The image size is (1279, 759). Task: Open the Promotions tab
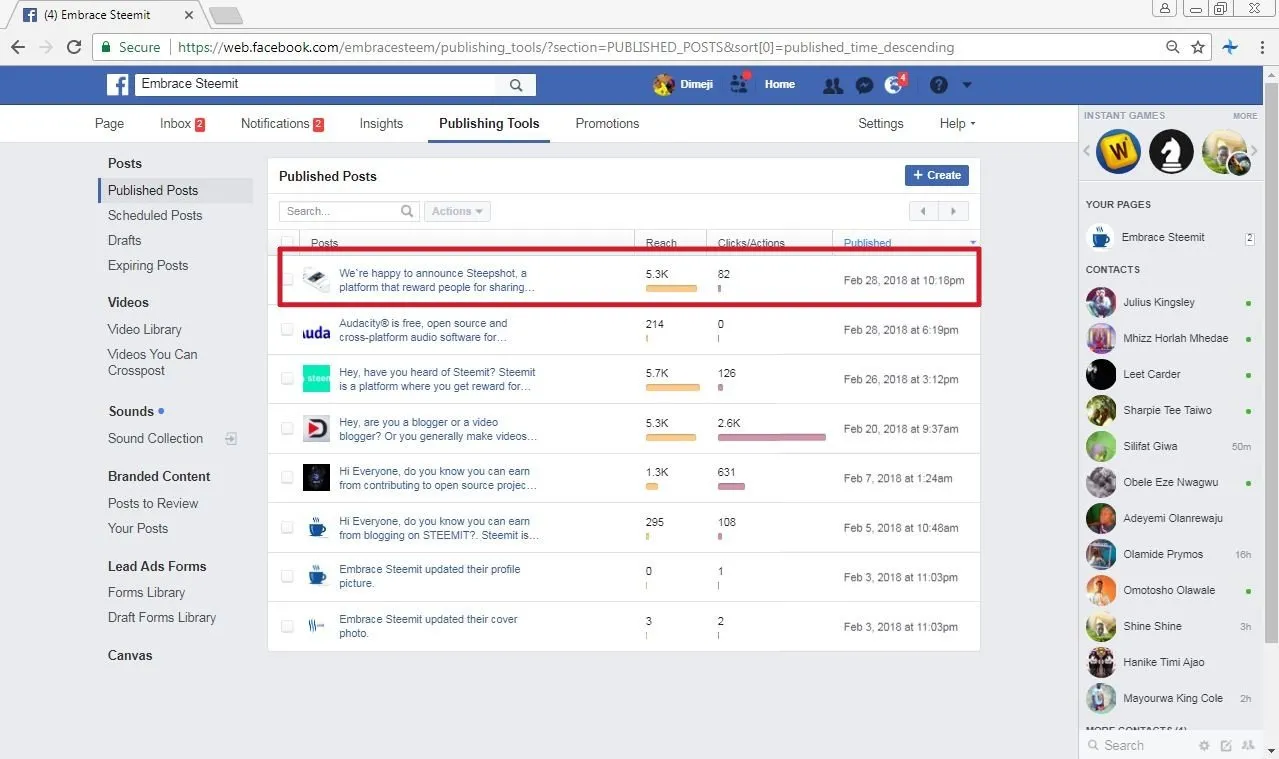pos(607,123)
